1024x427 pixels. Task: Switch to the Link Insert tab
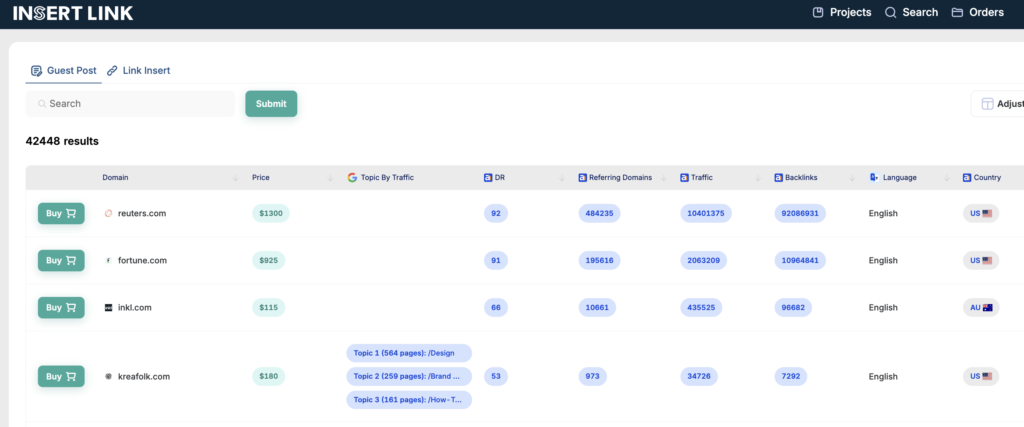click(138, 71)
